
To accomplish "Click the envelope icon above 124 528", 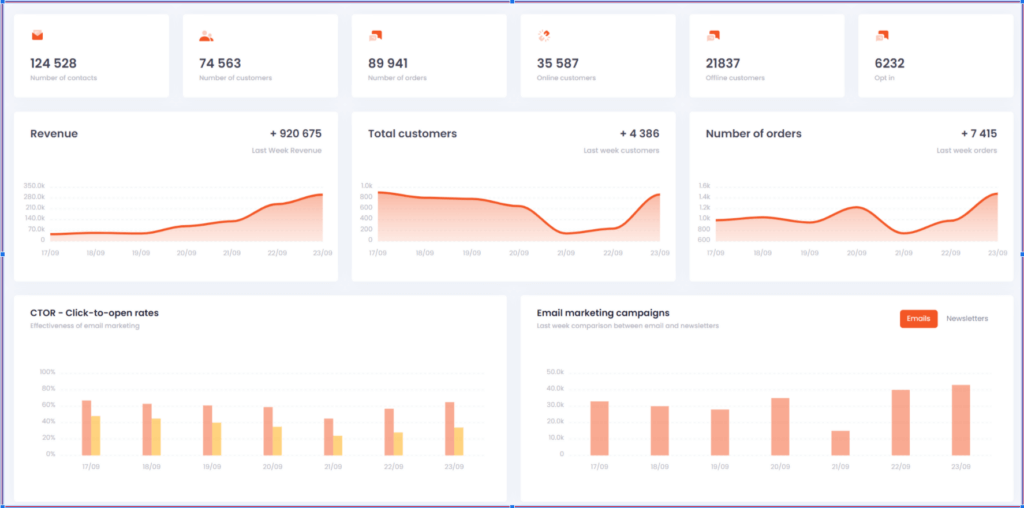I will 37,36.
